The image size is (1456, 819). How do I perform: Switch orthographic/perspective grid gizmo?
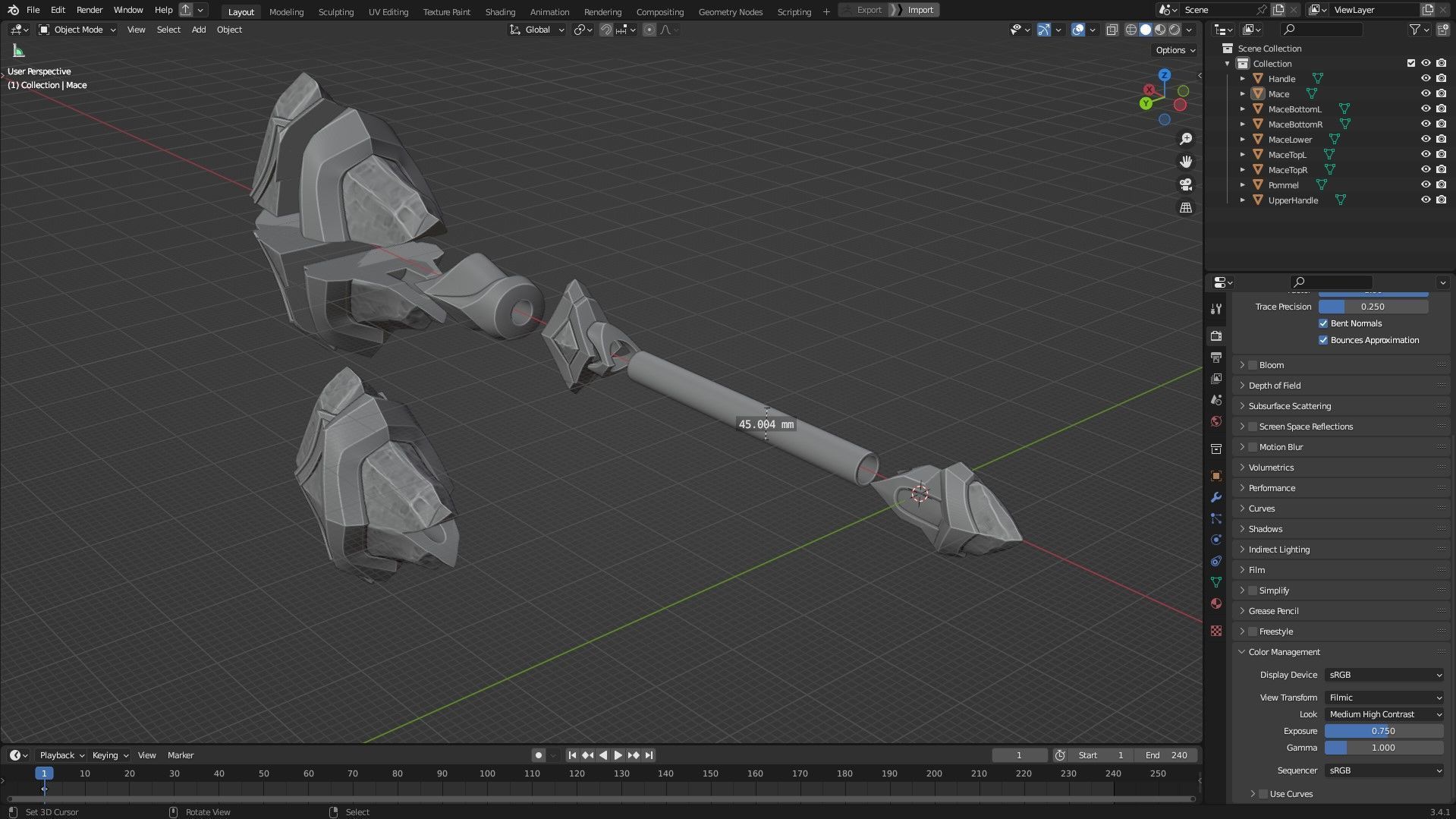[x=1186, y=207]
